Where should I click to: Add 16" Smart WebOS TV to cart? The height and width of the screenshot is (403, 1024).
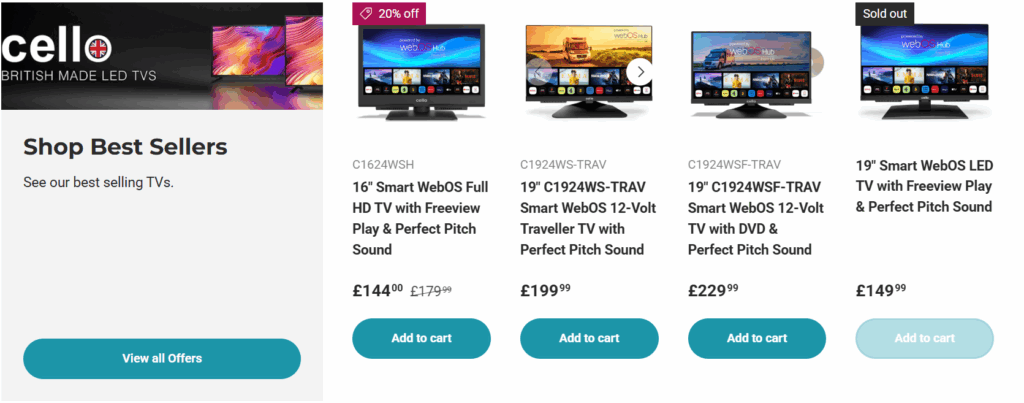pyautogui.click(x=421, y=338)
